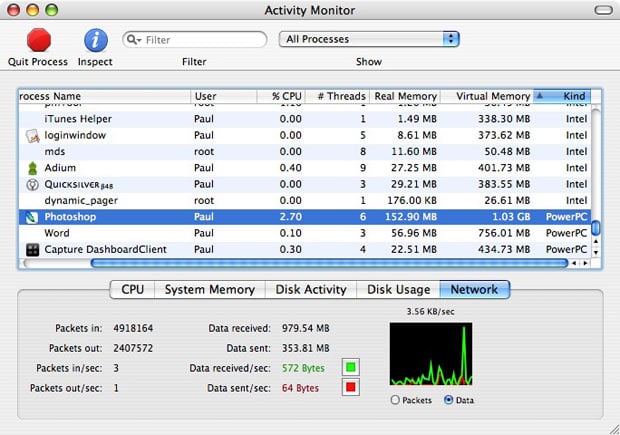The image size is (620, 435).
Task: Click the Capture DashboardClient icon
Action: coord(32,250)
